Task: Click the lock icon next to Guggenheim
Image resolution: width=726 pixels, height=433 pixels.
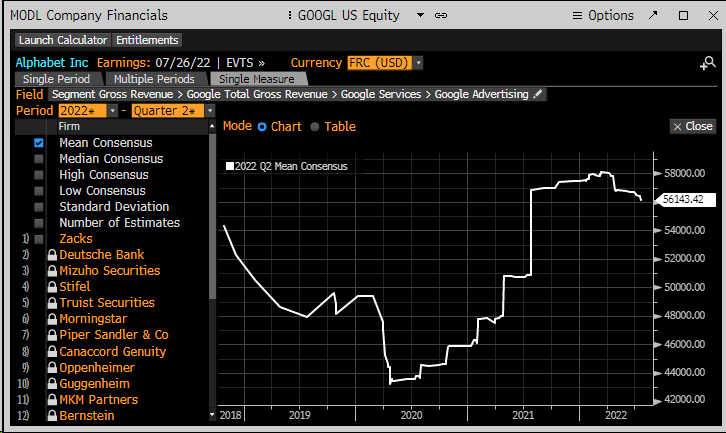Action: pyautogui.click(x=52, y=383)
